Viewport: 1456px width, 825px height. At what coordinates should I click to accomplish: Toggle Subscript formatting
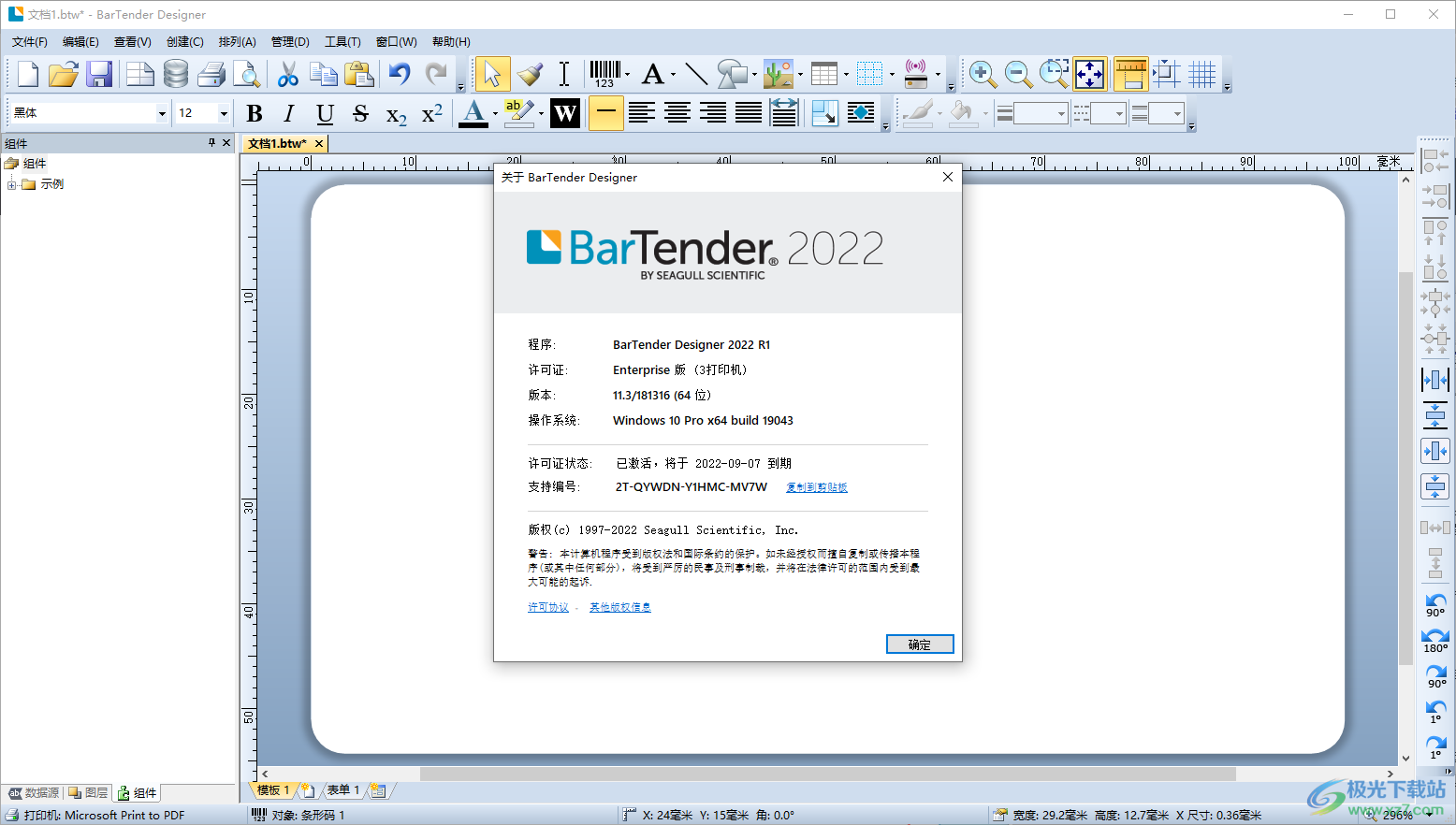click(x=396, y=113)
